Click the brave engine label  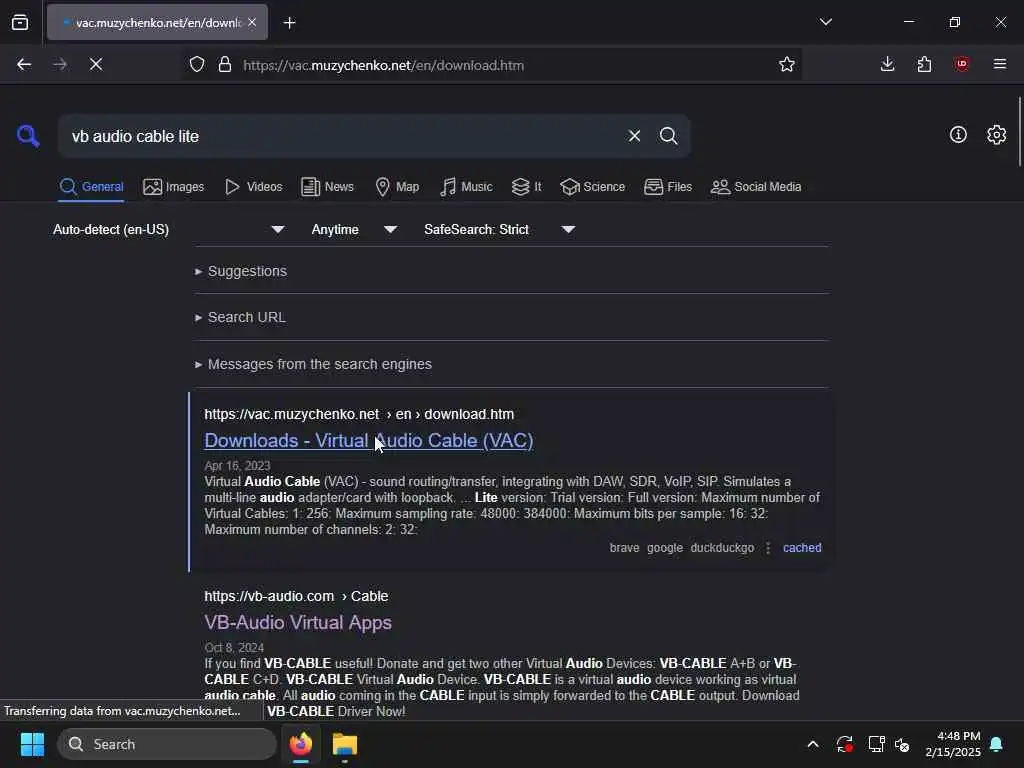tap(624, 548)
